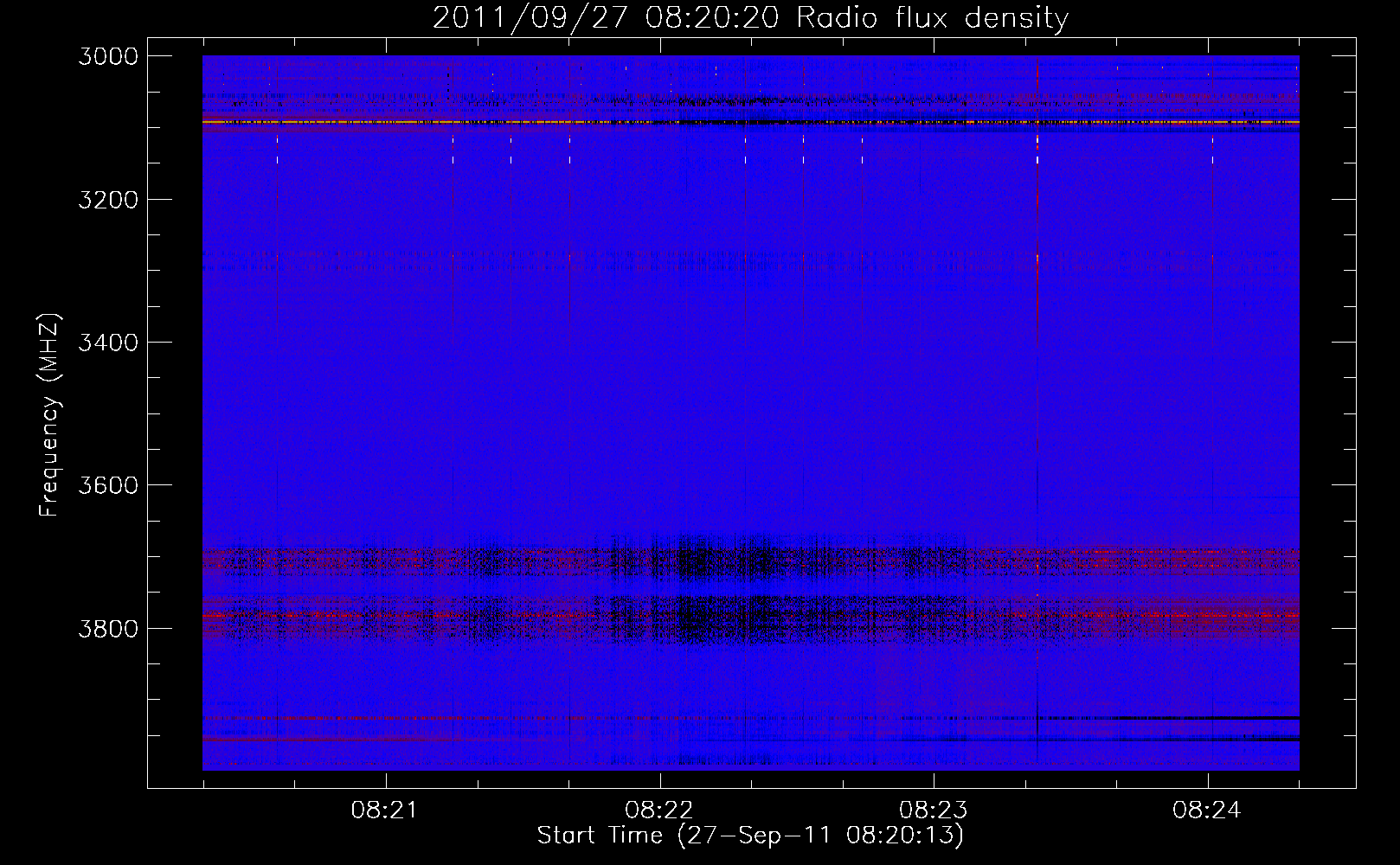Click the 'Start Time (27-Sep-11 08:20:13)' label
The width and height of the screenshot is (1400, 865).
750,836
